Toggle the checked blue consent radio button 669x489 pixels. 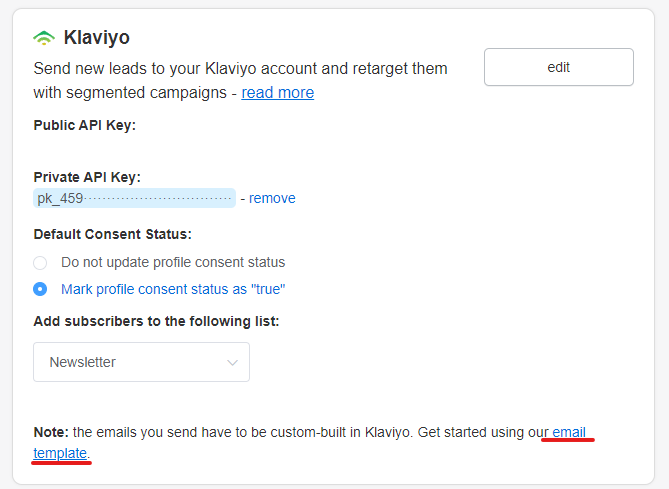pos(40,289)
